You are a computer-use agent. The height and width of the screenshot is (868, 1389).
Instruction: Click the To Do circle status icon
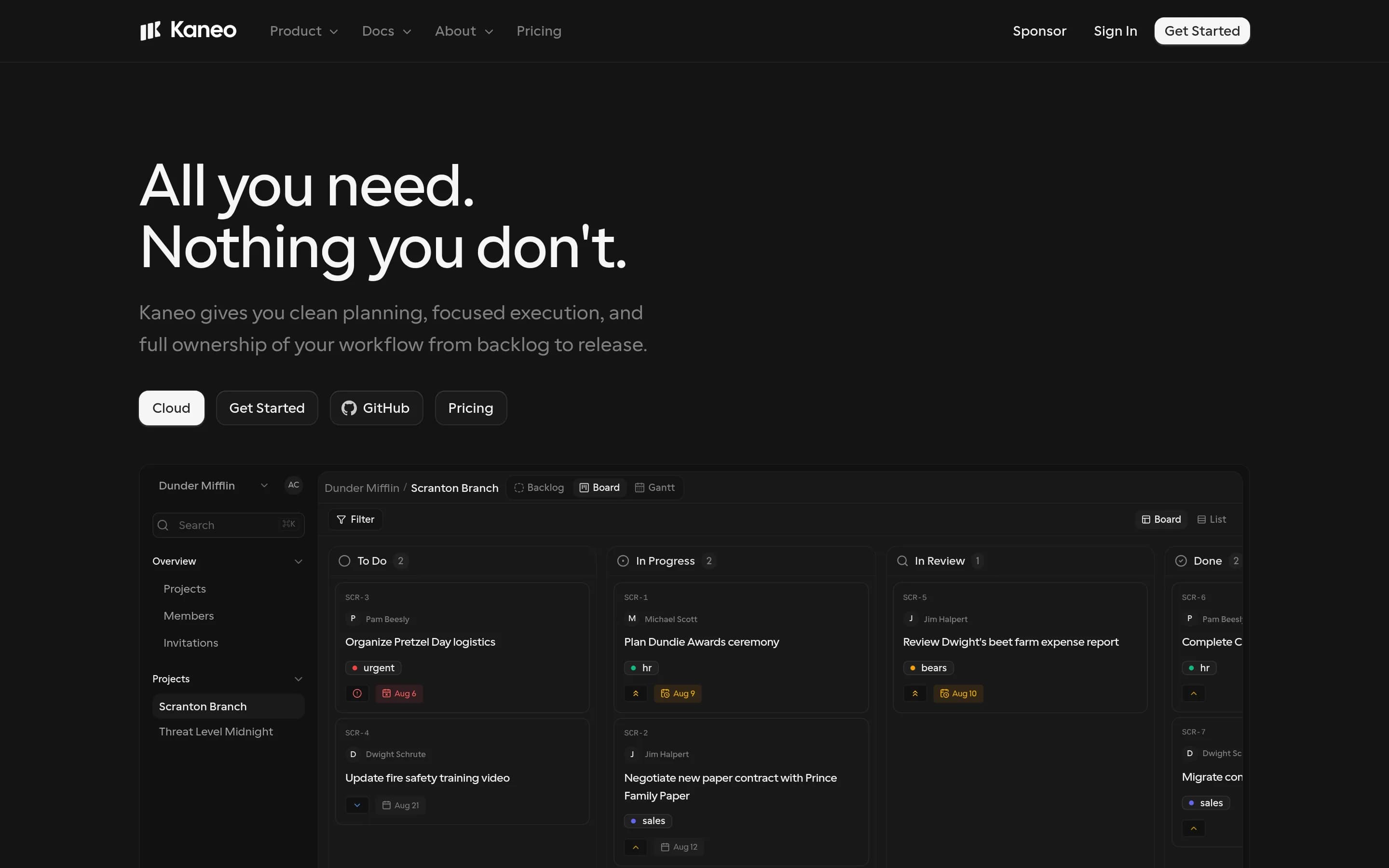point(344,561)
